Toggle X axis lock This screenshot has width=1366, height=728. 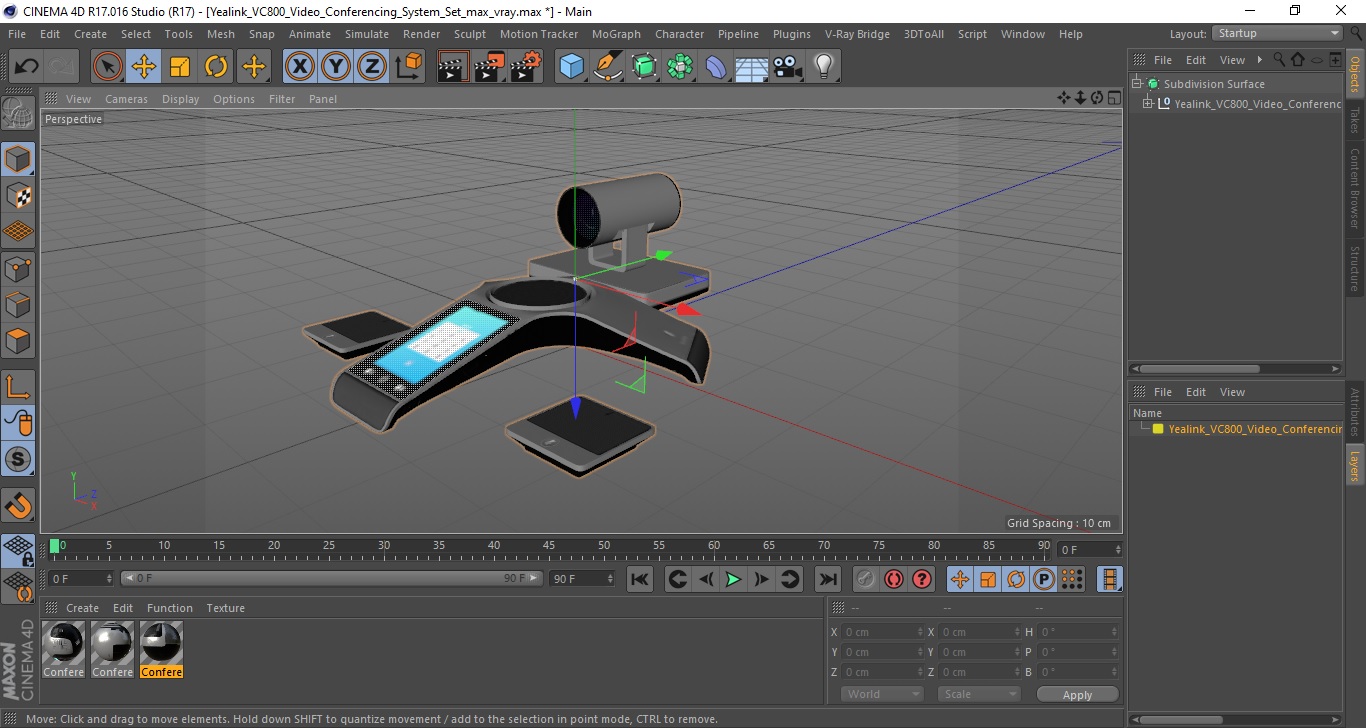coord(300,67)
